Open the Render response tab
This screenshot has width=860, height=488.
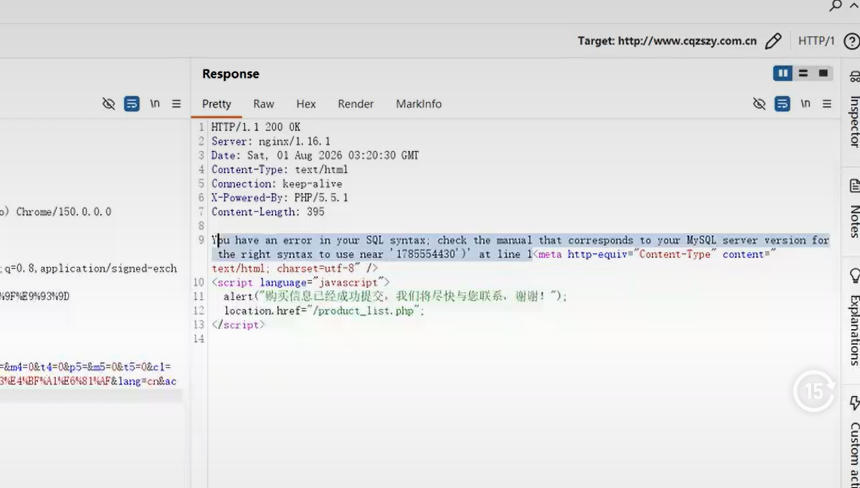pos(355,104)
